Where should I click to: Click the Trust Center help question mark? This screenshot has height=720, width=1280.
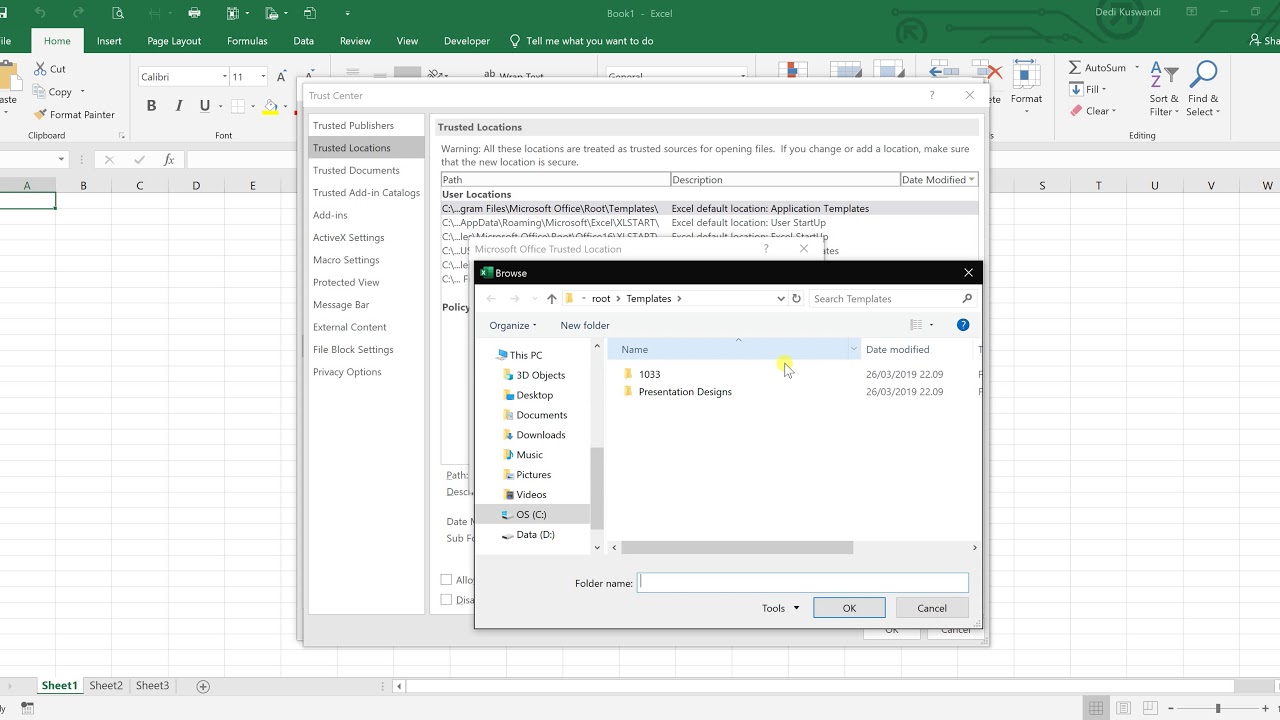pyautogui.click(x=932, y=95)
